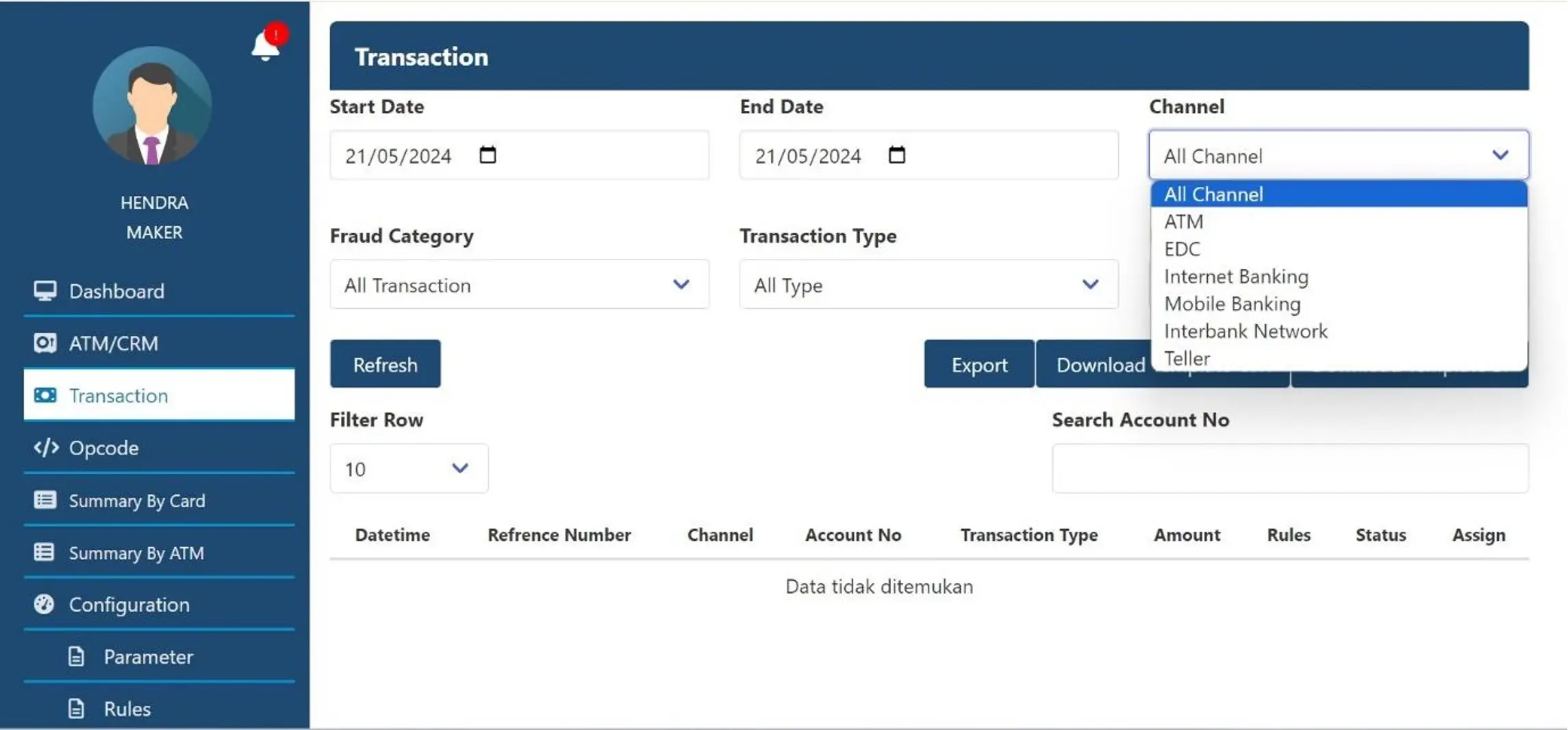1568x730 pixels.
Task: Open the Filter Row dropdown
Action: point(408,468)
